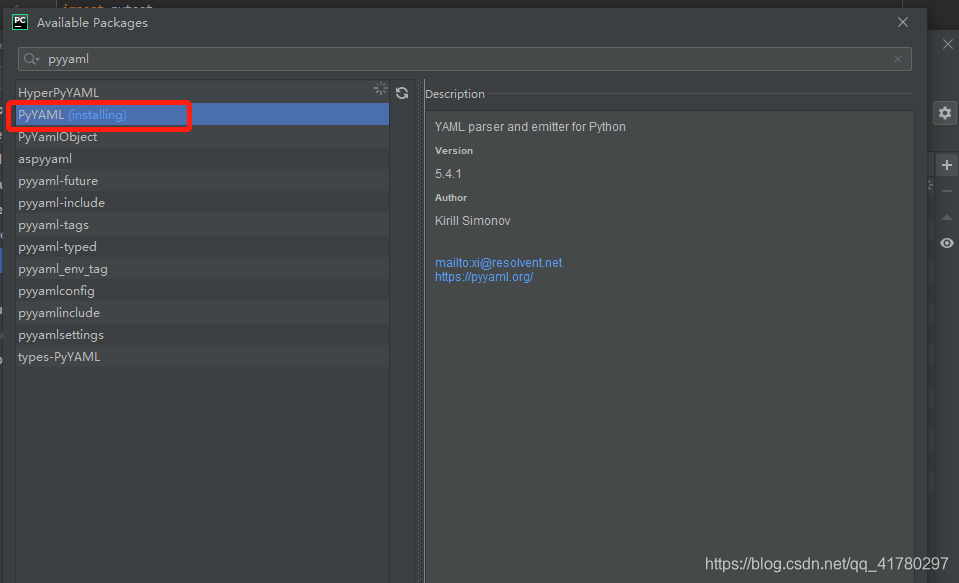Close the background settings window
The width and height of the screenshot is (959, 583).
pos(947,44)
